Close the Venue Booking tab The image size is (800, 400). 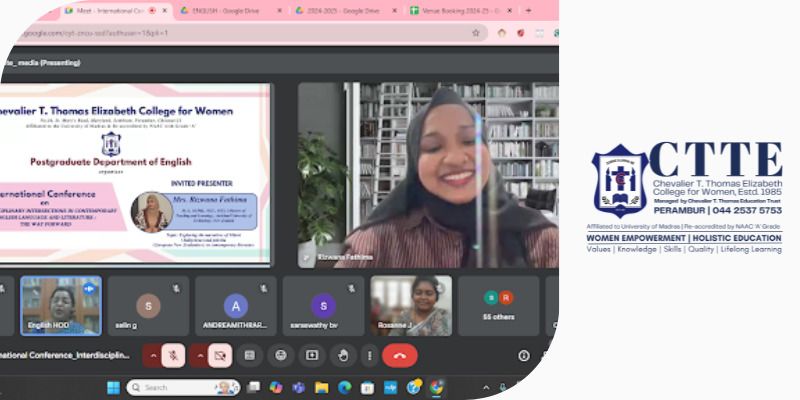[x=510, y=11]
